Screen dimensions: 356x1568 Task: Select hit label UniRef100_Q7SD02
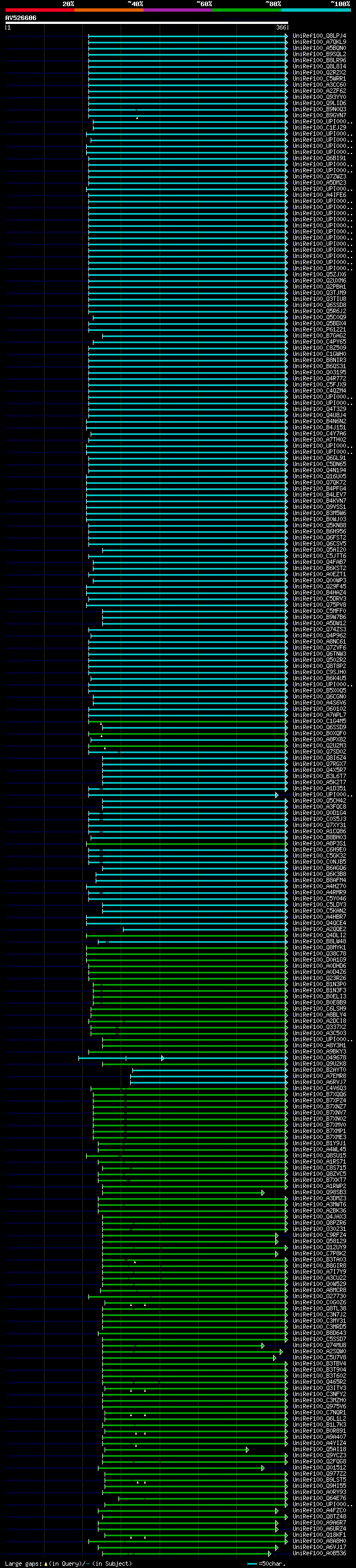[319, 752]
